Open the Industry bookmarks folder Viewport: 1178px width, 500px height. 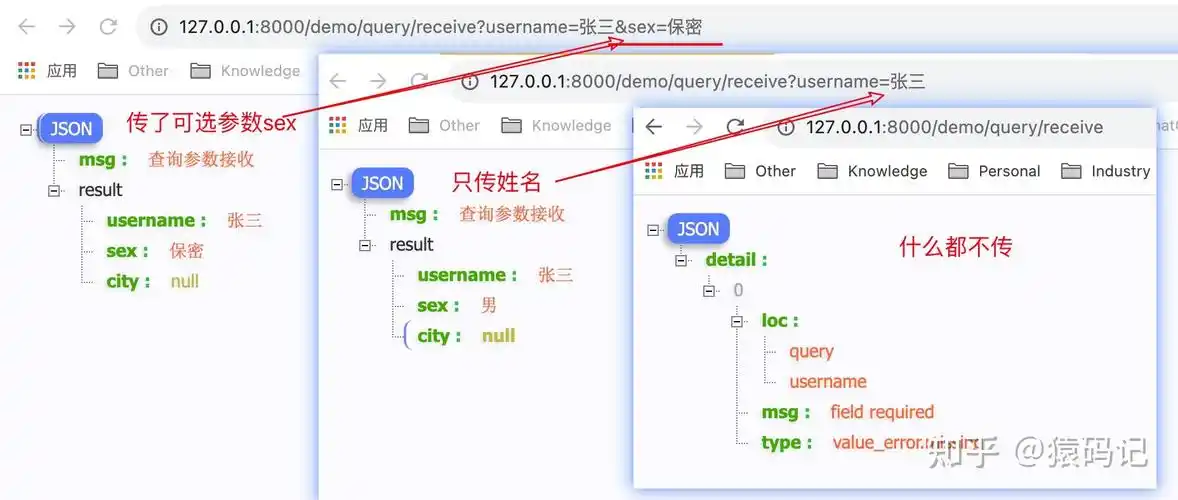coord(1107,171)
